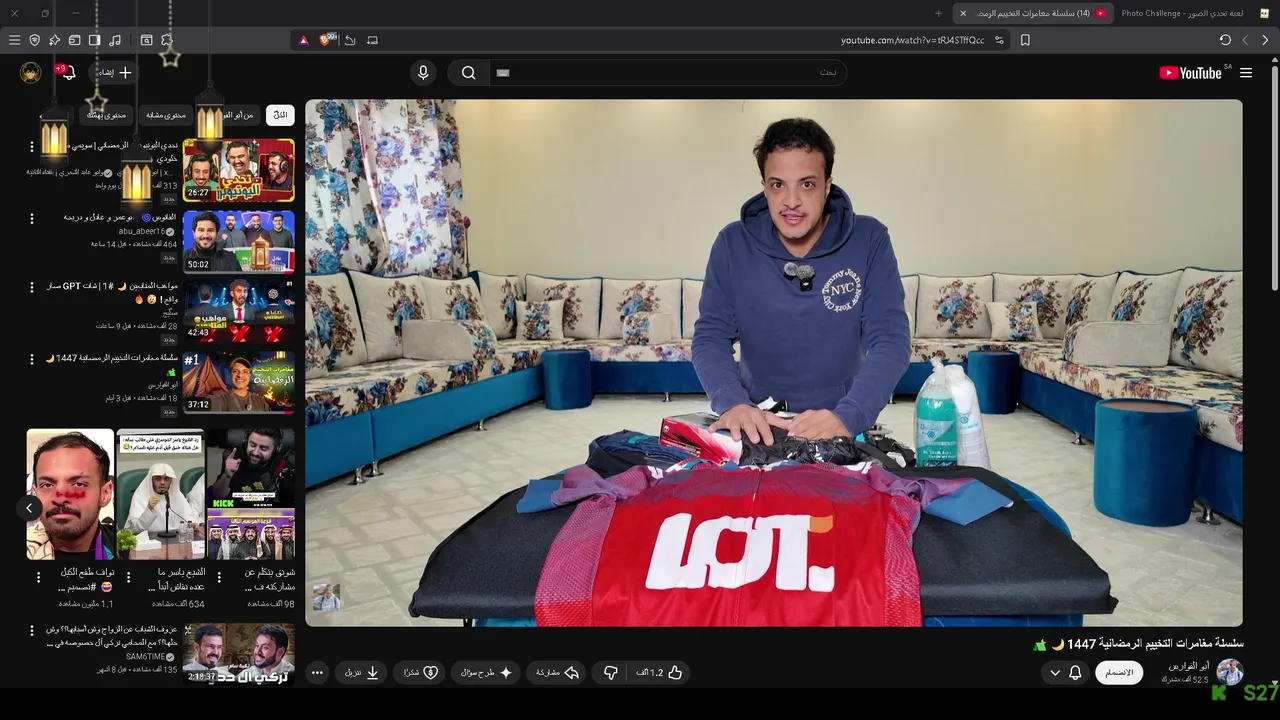1280x720 pixels.
Task: Open options menu for the 634 thousand views Short
Action: tap(128, 577)
